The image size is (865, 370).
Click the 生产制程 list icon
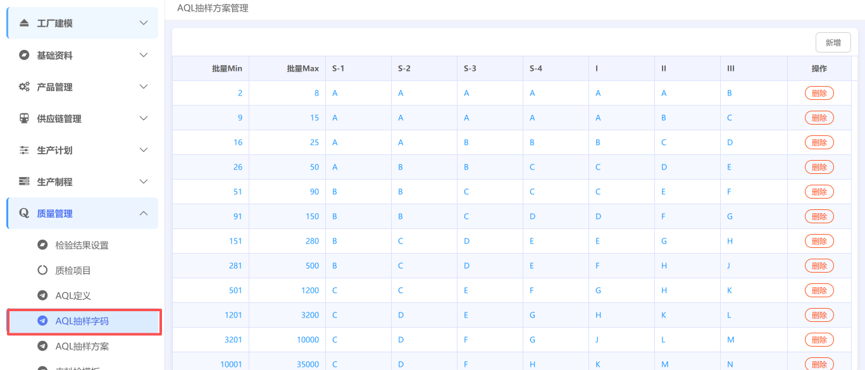[24, 181]
